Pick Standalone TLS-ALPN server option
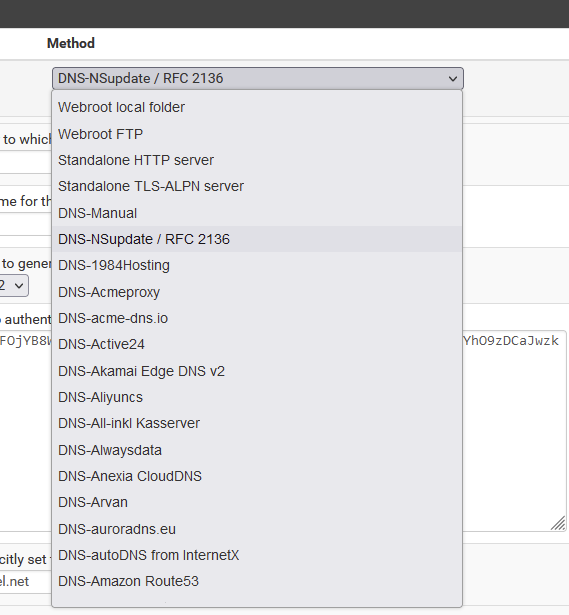The image size is (569, 615). pyautogui.click(x=257, y=186)
